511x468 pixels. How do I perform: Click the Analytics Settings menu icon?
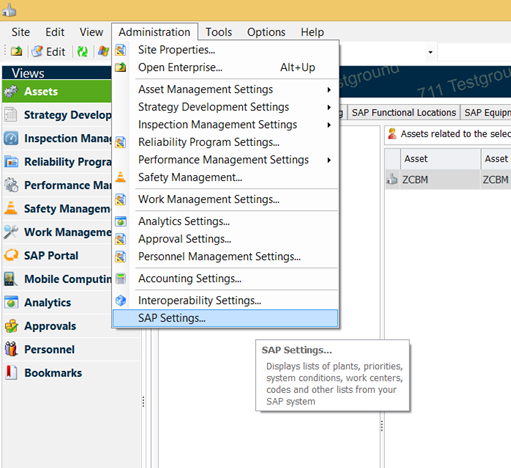pos(120,221)
